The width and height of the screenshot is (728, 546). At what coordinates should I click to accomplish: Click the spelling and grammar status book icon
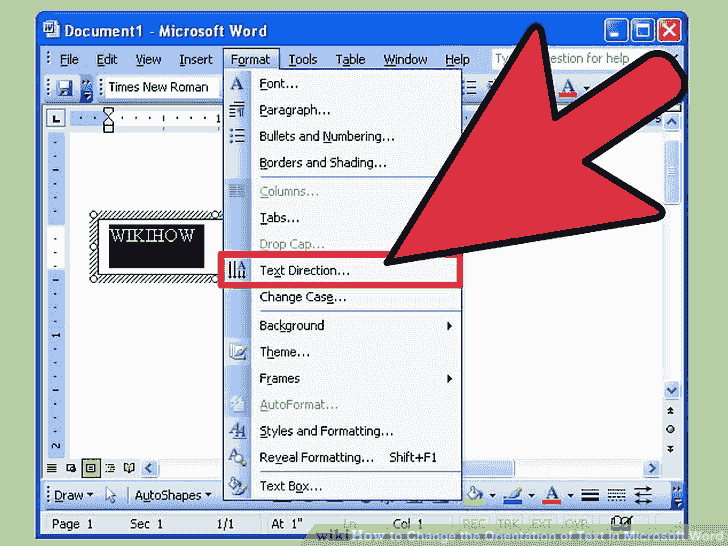tap(621, 523)
